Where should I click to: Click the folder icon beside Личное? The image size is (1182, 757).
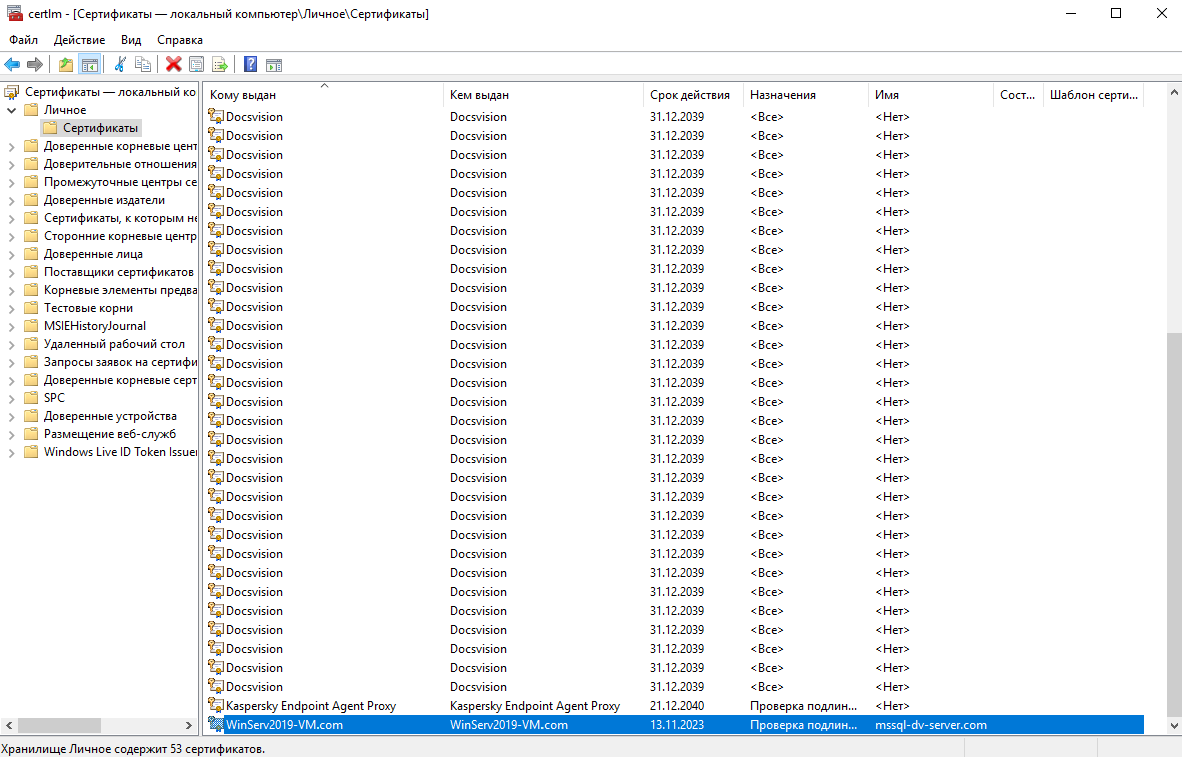click(x=31, y=110)
